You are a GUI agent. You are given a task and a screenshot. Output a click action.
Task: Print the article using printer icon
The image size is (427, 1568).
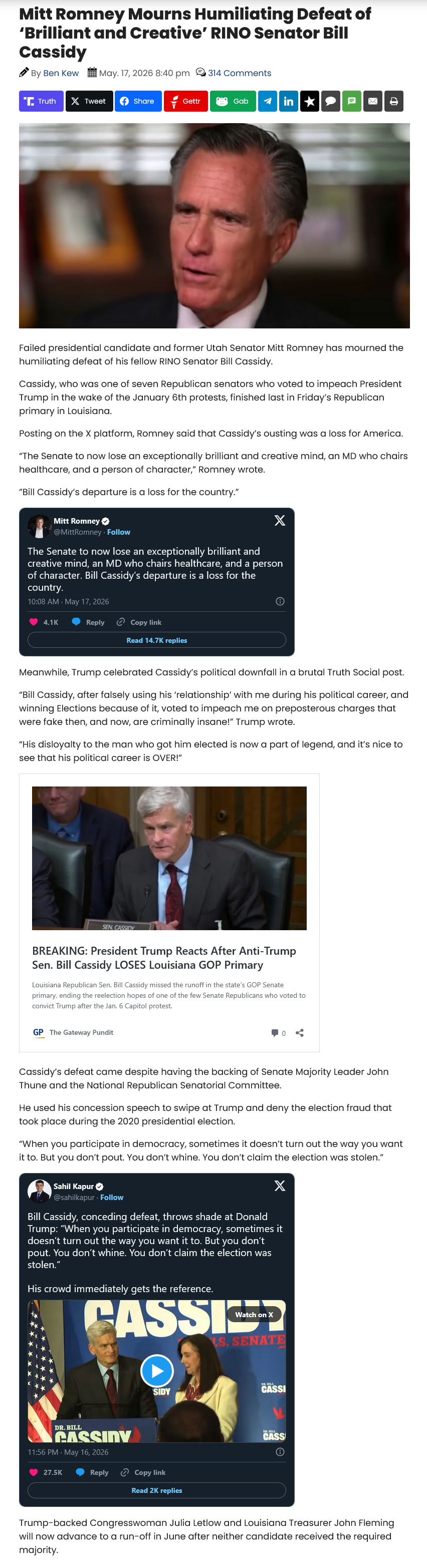coord(394,101)
